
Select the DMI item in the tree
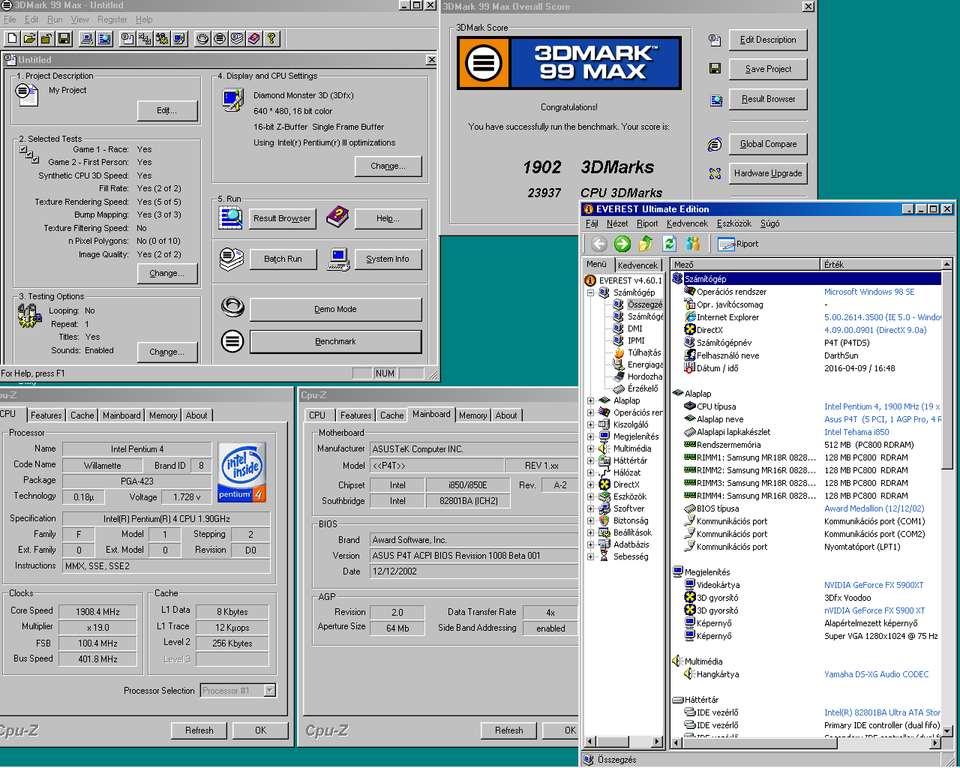point(635,328)
